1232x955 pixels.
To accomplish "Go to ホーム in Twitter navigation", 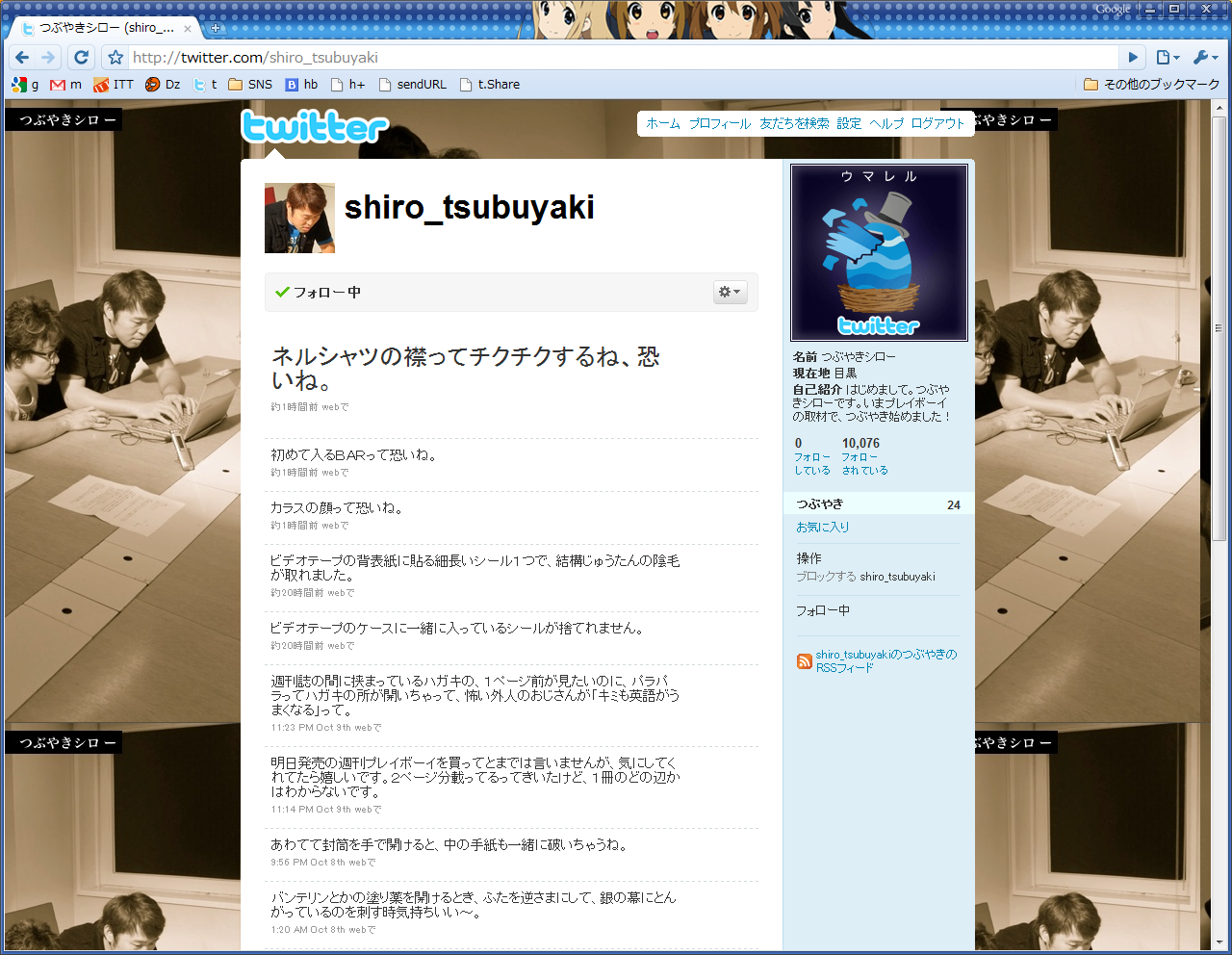I will pos(663,123).
